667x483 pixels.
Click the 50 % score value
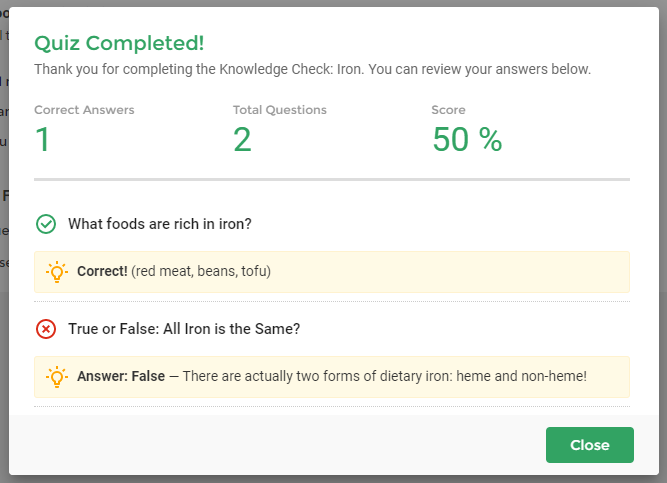467,140
